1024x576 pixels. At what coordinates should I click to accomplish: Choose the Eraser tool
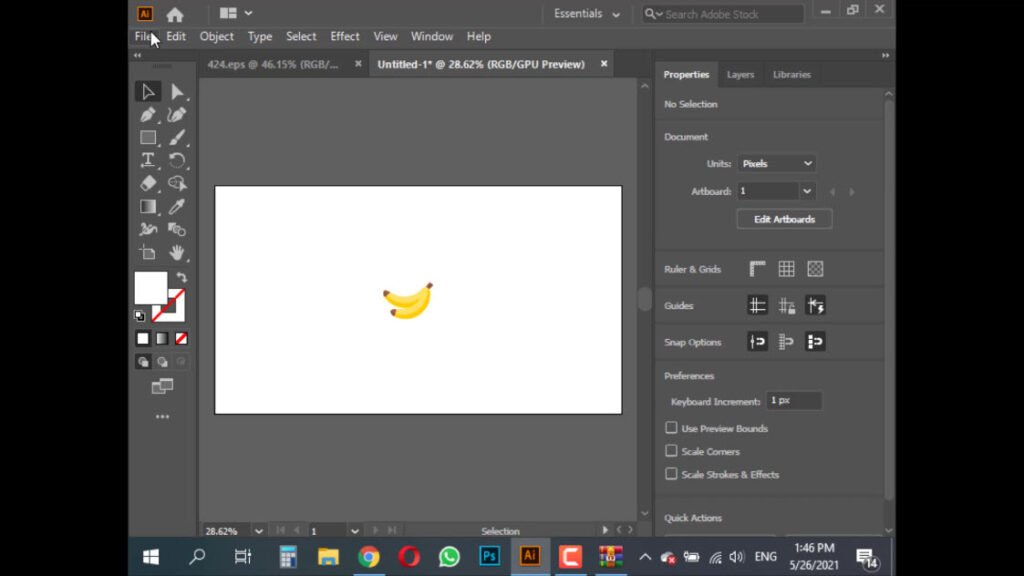[148, 184]
